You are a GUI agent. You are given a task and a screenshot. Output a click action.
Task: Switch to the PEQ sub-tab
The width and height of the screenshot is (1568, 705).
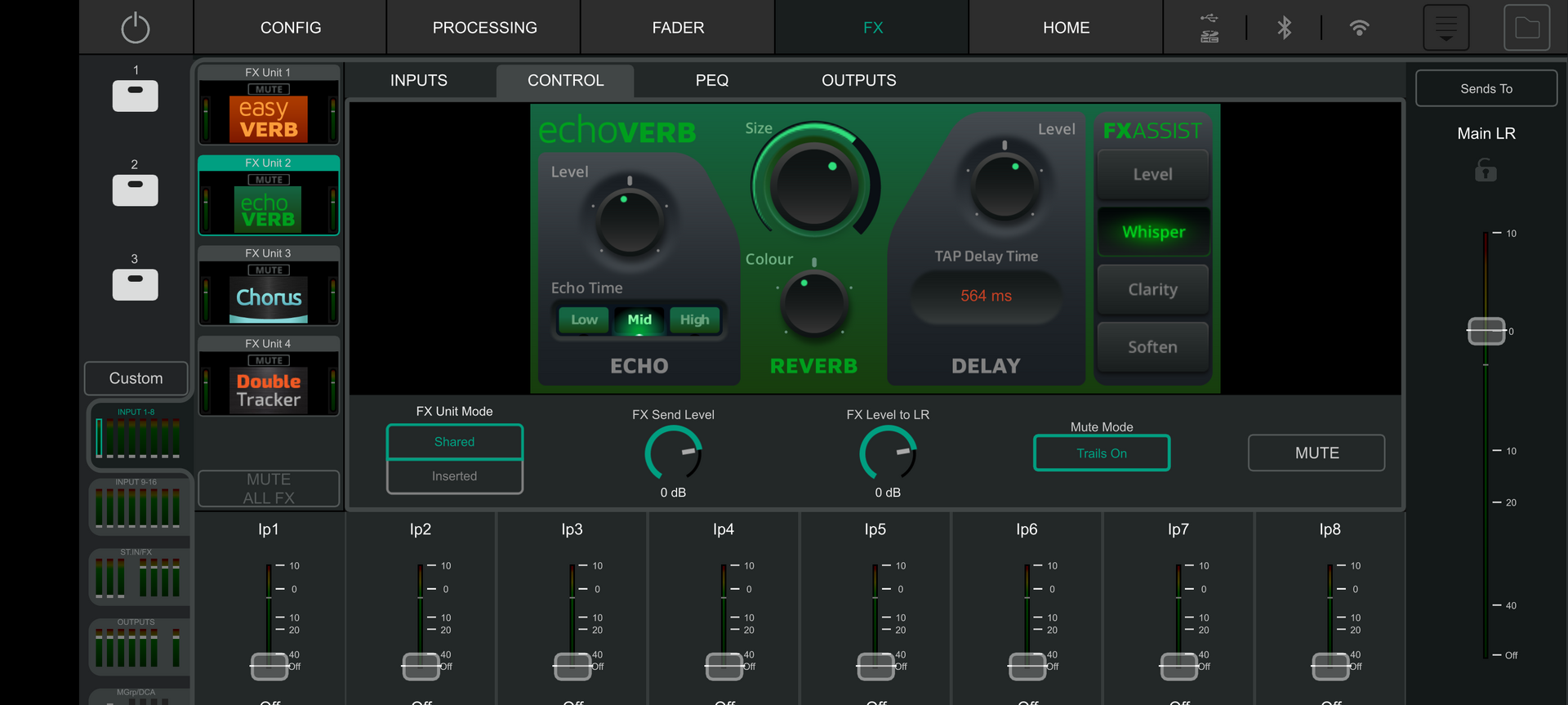point(712,80)
